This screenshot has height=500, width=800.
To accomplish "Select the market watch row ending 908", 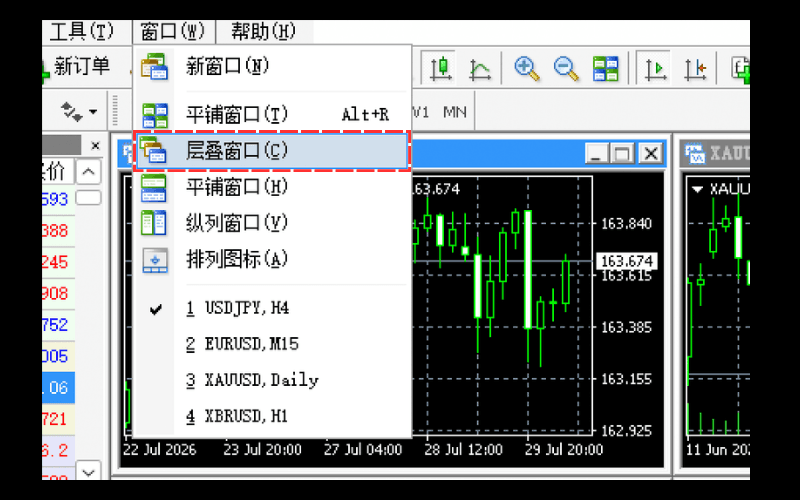I will pos(59,293).
